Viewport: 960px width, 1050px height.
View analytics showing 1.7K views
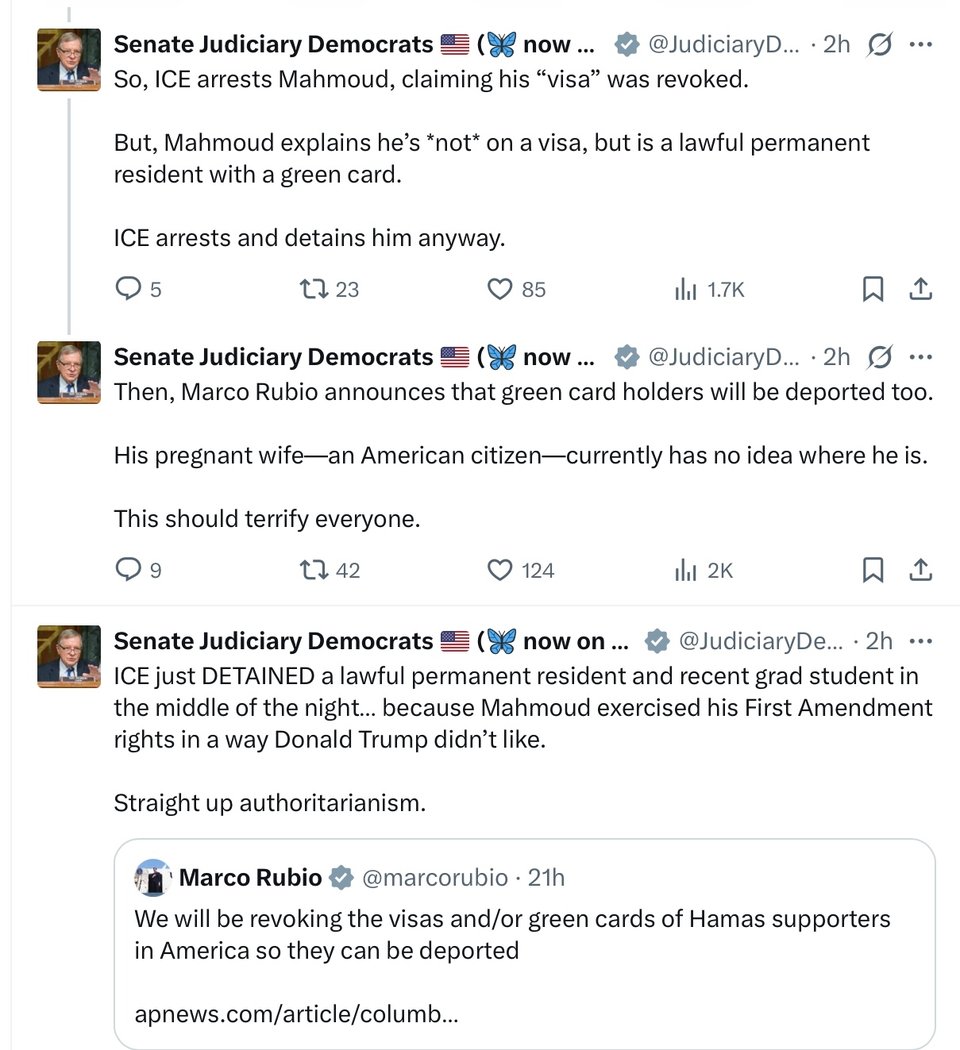686,290
